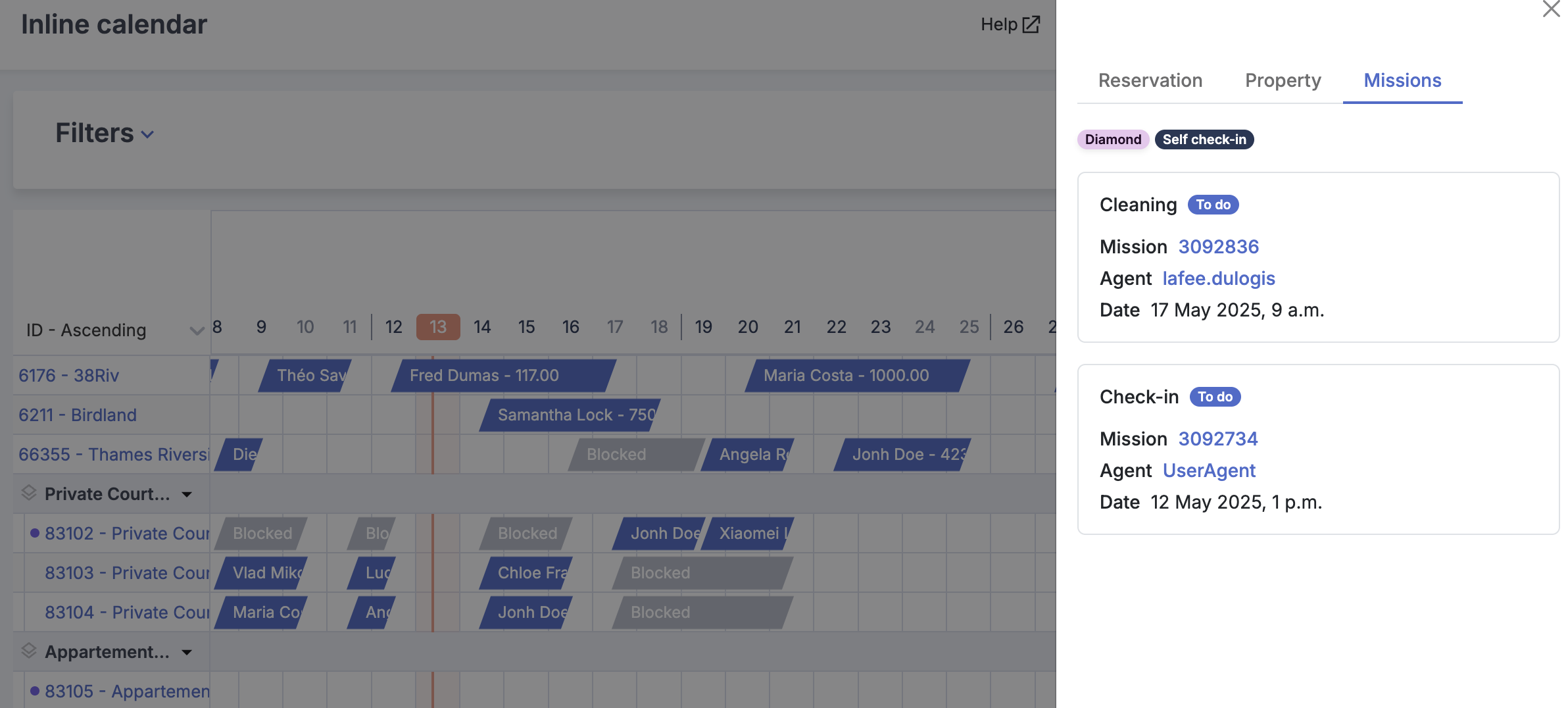This screenshot has height=708, width=1568.
Task: Collapse the Private Court group arrow
Action: point(187,494)
